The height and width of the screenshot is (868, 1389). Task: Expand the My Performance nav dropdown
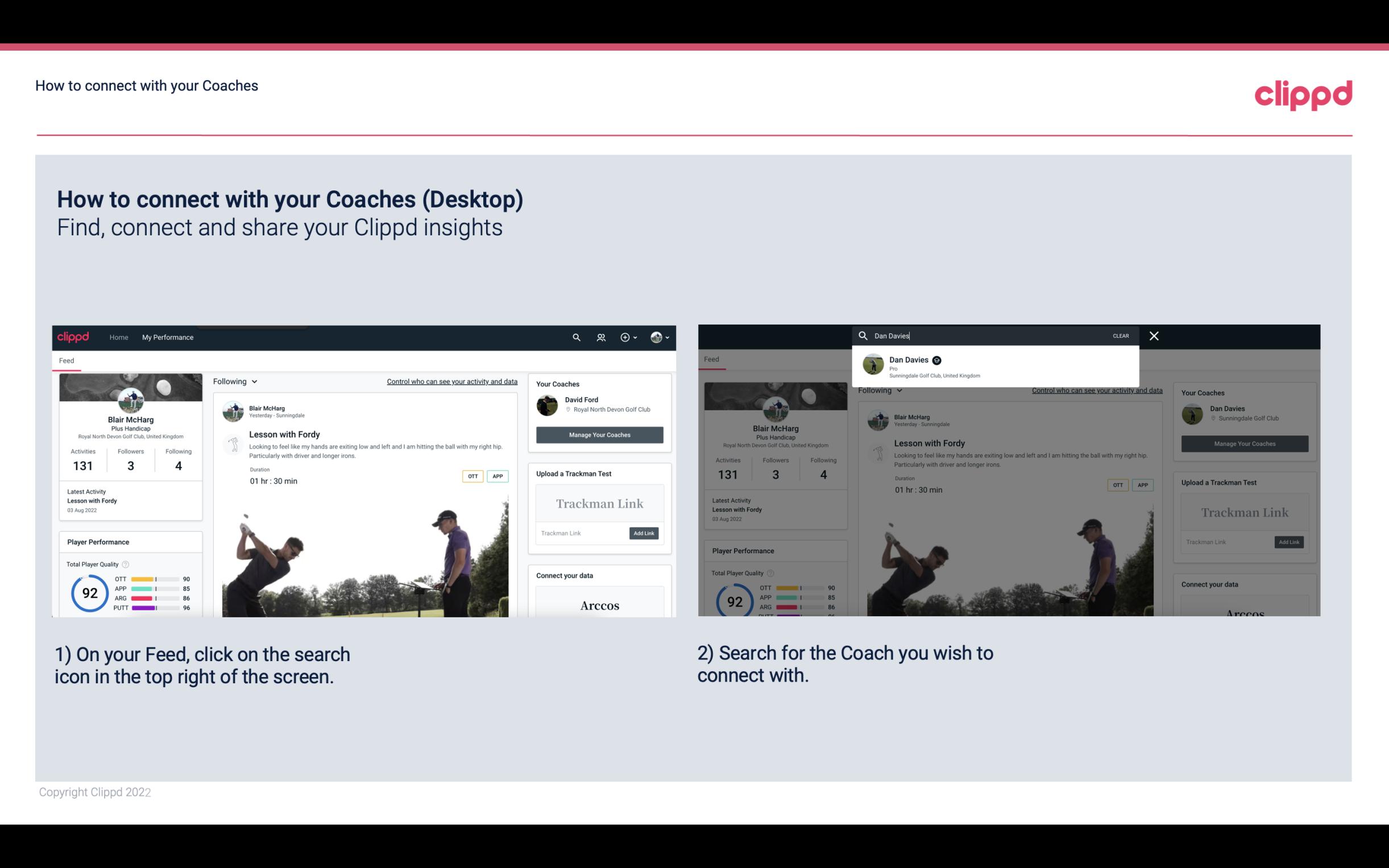pos(168,337)
